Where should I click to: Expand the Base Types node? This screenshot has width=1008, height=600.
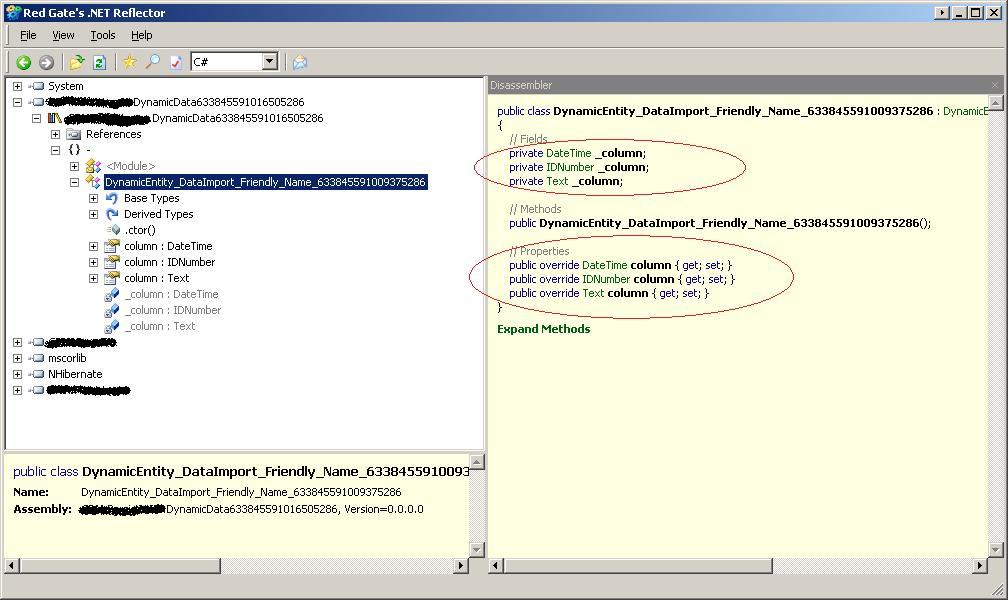(x=92, y=198)
